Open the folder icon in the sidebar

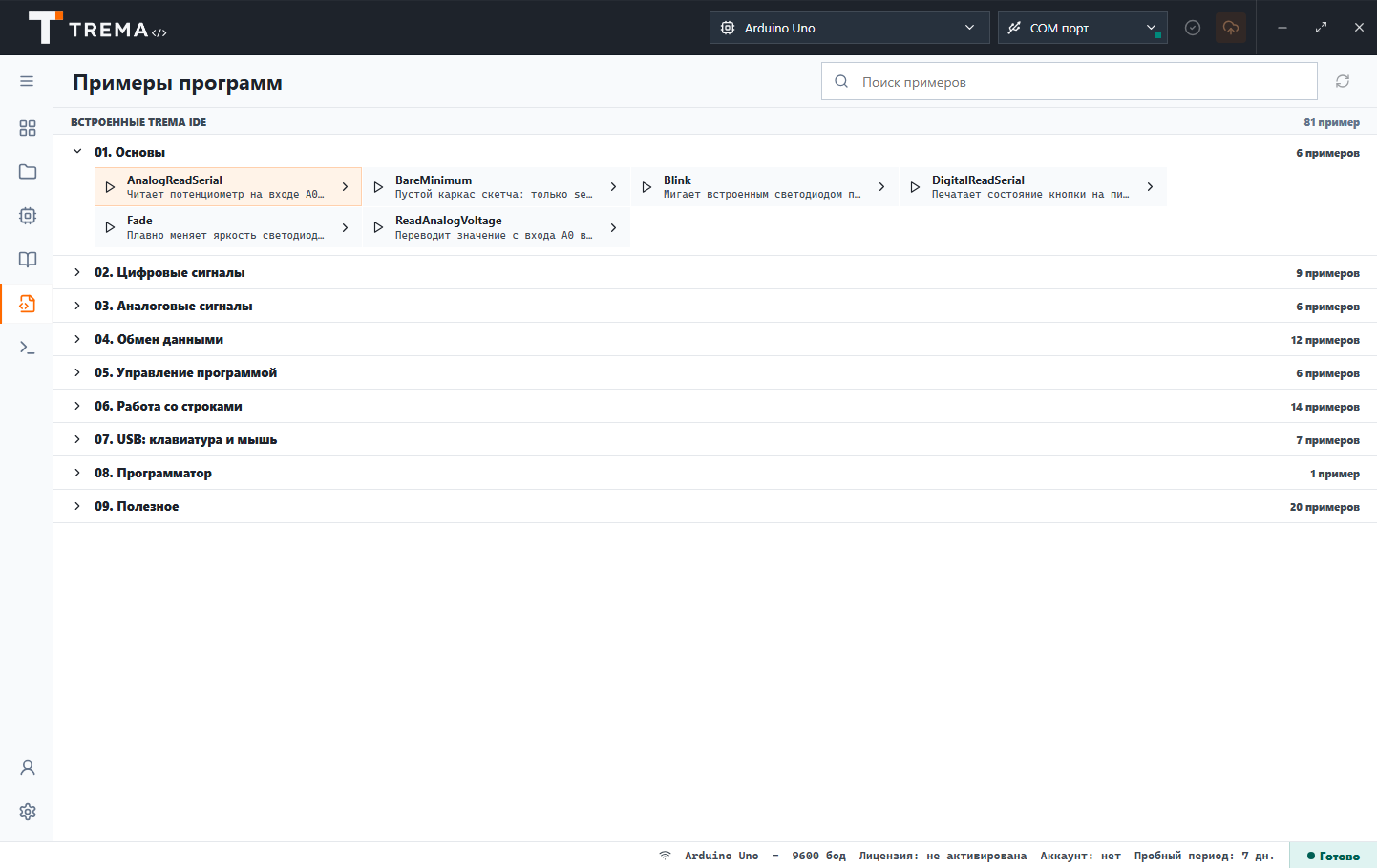(x=28, y=172)
